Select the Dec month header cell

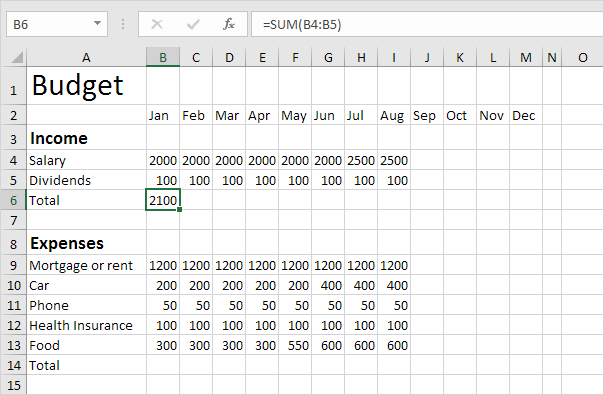(x=526, y=115)
